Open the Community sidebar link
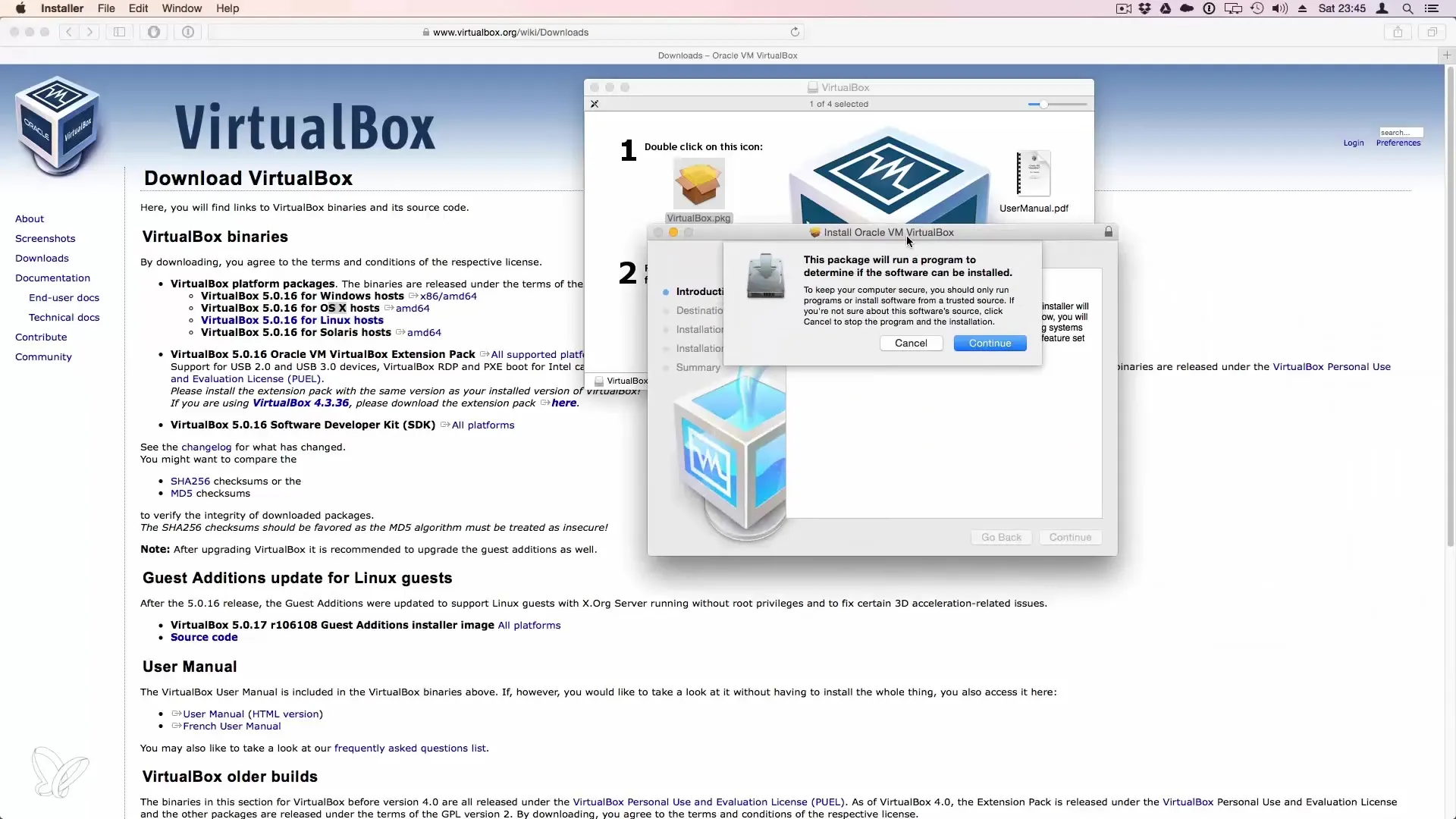1456x819 pixels. click(x=43, y=356)
